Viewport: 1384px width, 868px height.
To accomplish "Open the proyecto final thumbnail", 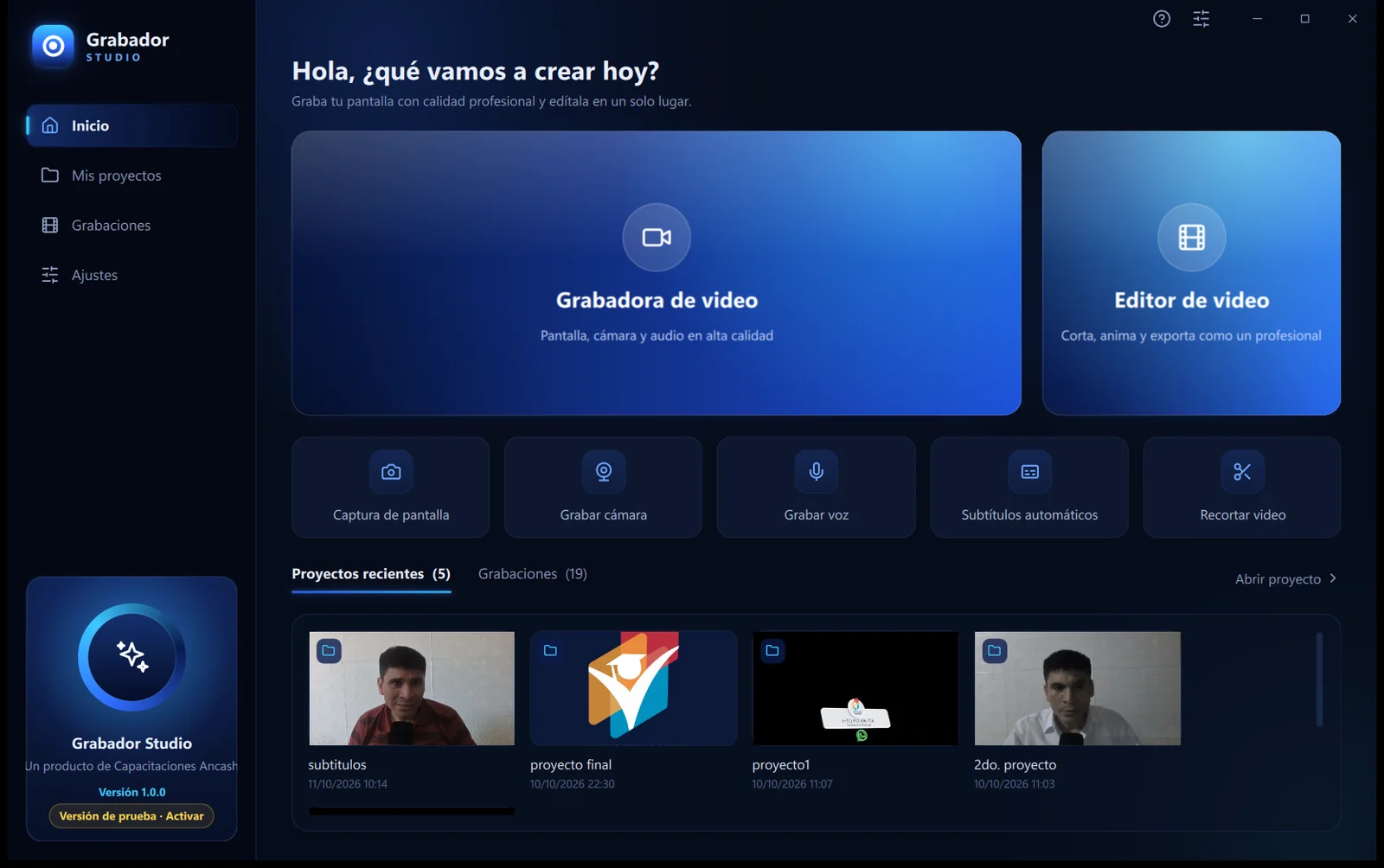I will pos(633,688).
